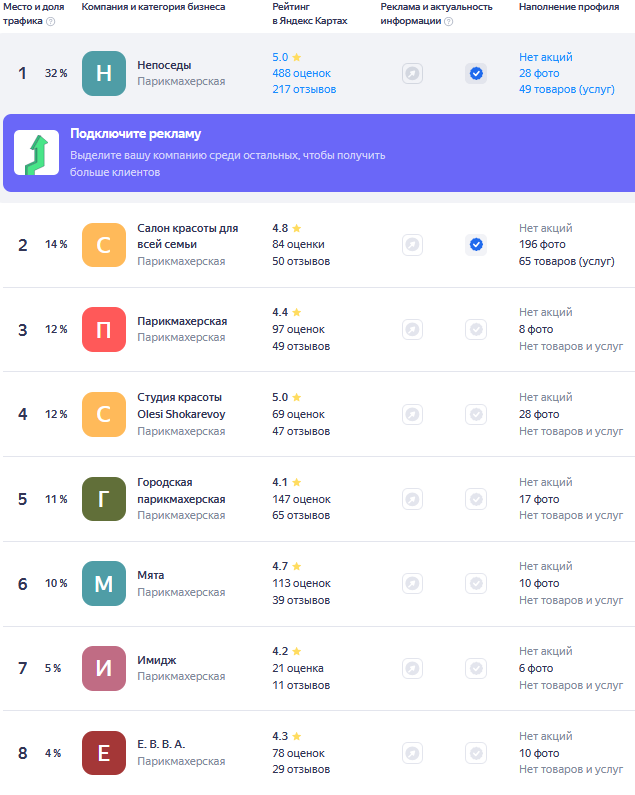Open the 217 отзывов link
635x795 pixels.
click(x=304, y=89)
